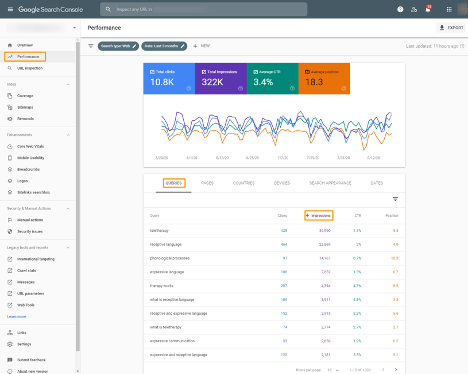Switch to the Countries tab
Viewport: 468px width, 374px height.
(244, 183)
